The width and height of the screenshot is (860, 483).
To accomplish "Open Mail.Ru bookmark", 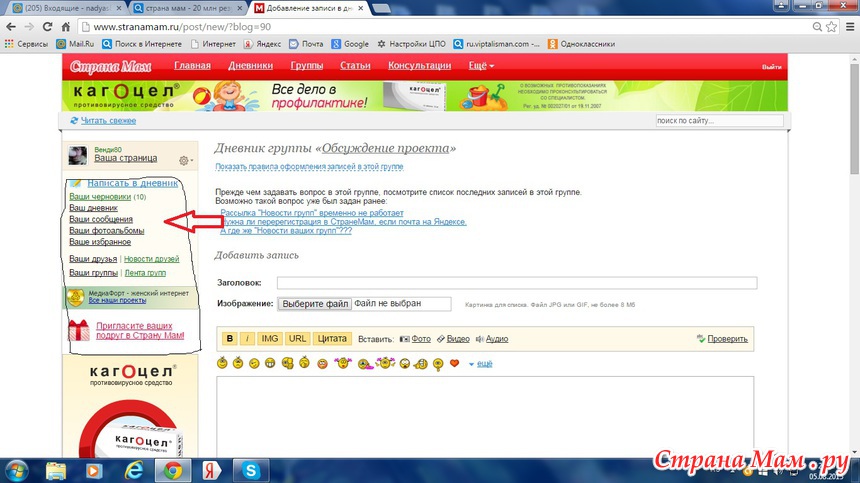I will pos(75,44).
